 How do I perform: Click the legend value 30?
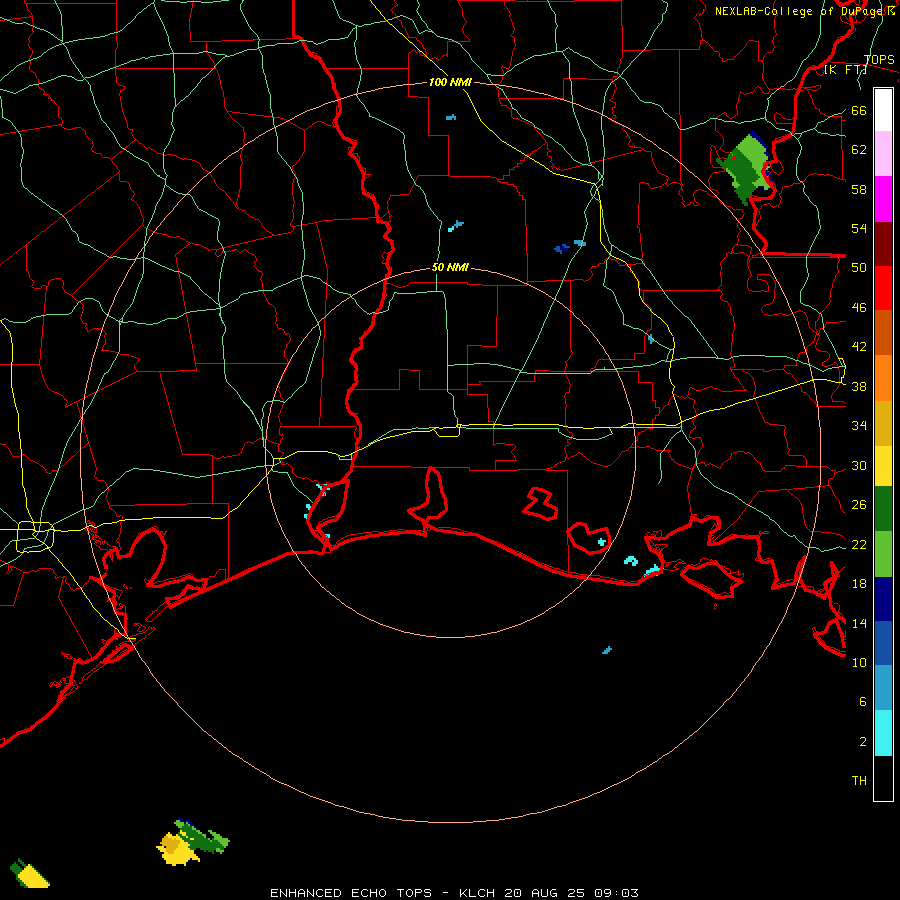point(859,465)
